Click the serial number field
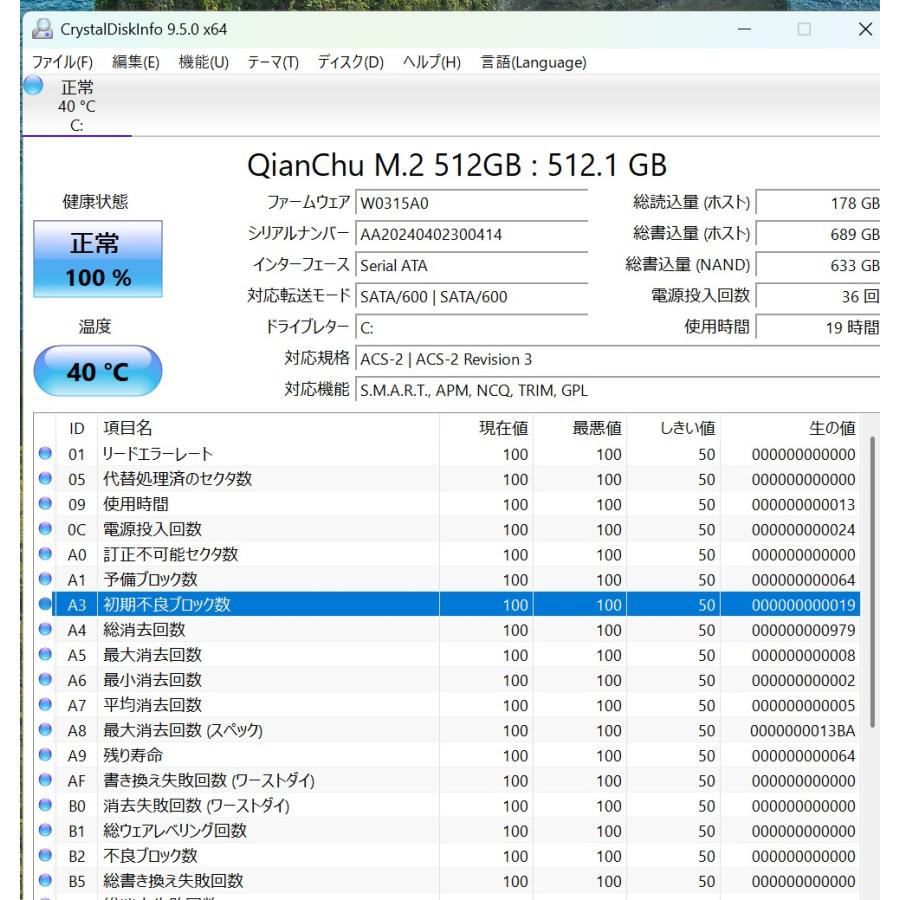 tap(472, 235)
